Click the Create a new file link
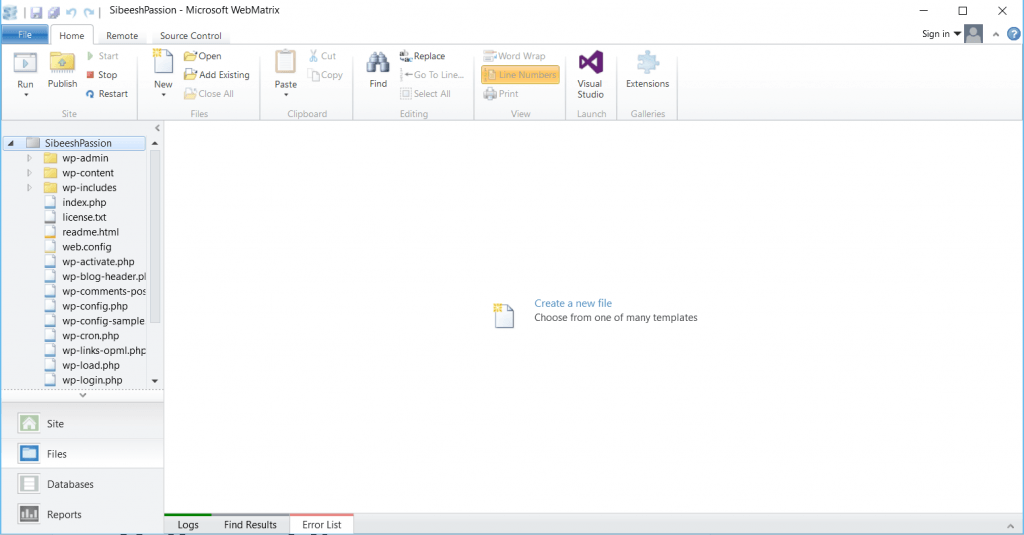Screen dimensions: 1024x535 pyautogui.click(x=573, y=303)
